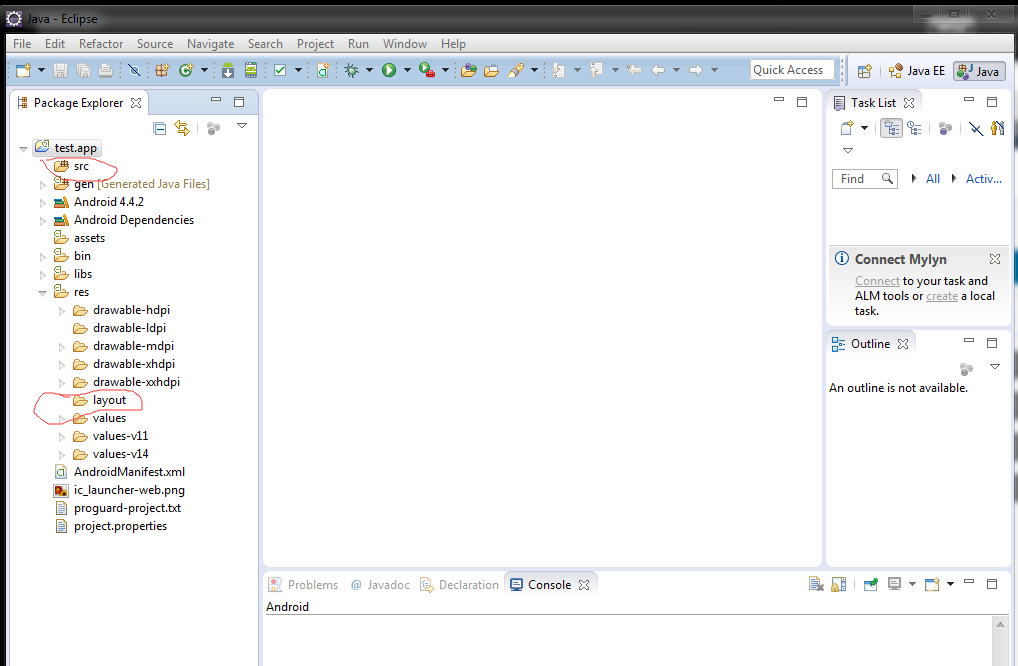The width and height of the screenshot is (1018, 666).
Task: Click the New file wizard icon
Action: [23, 70]
